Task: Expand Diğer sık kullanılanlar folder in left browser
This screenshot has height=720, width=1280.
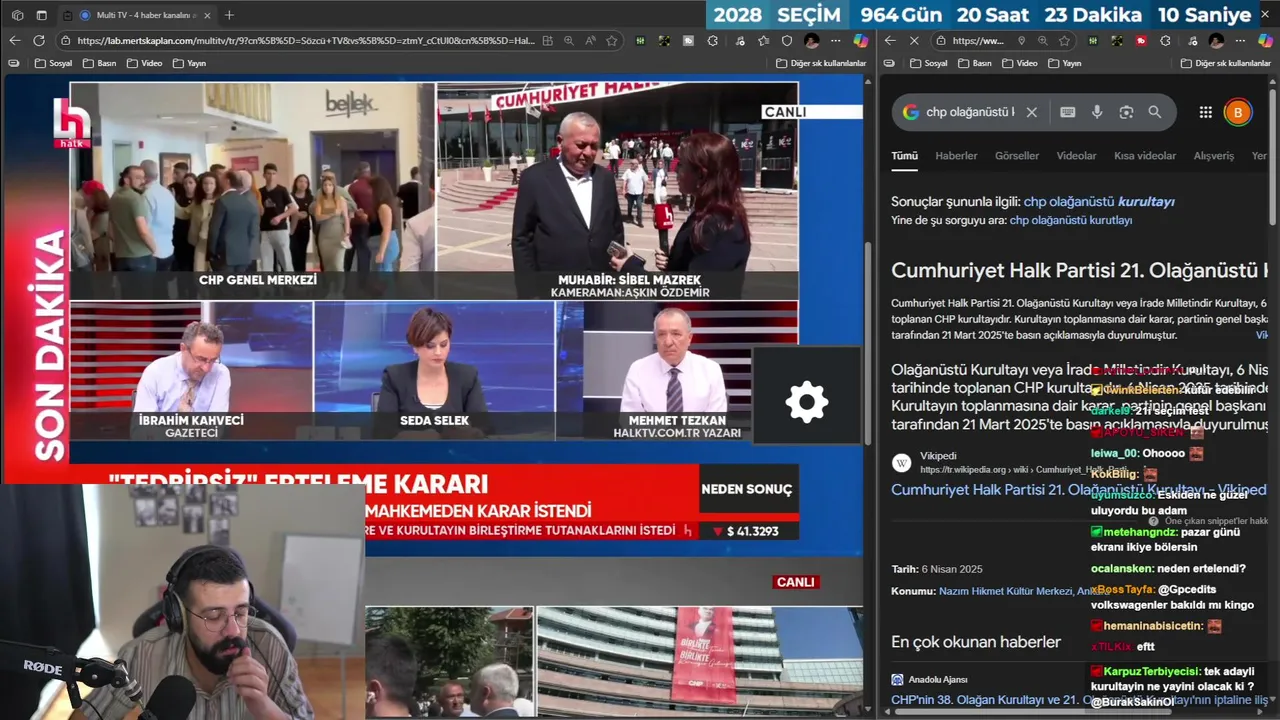Action: 821,63
